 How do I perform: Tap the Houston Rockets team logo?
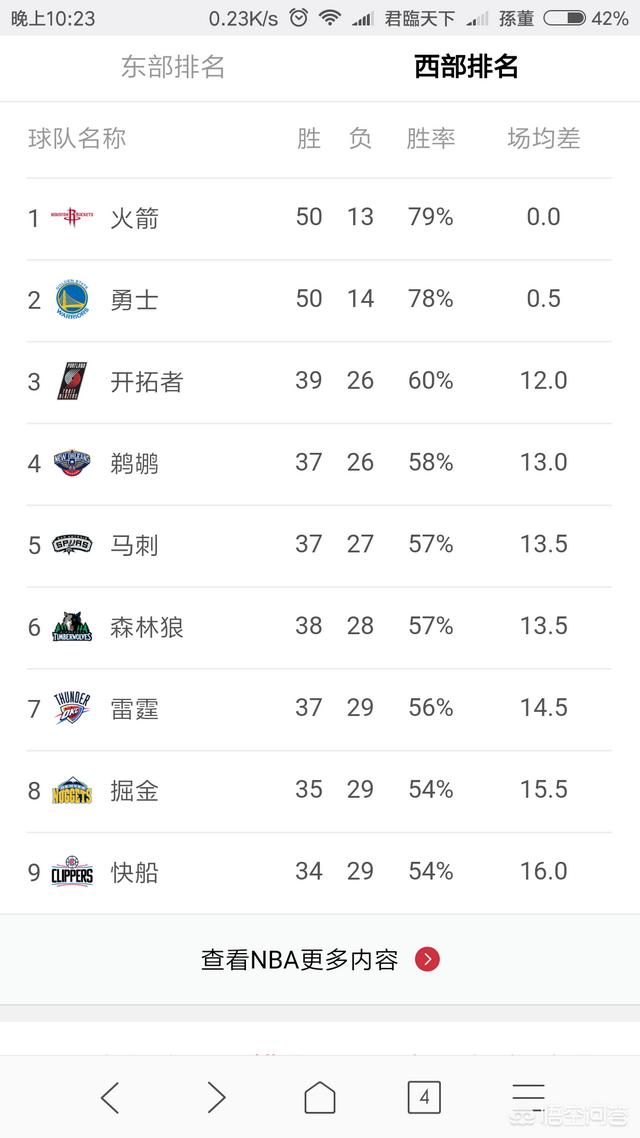(x=72, y=217)
